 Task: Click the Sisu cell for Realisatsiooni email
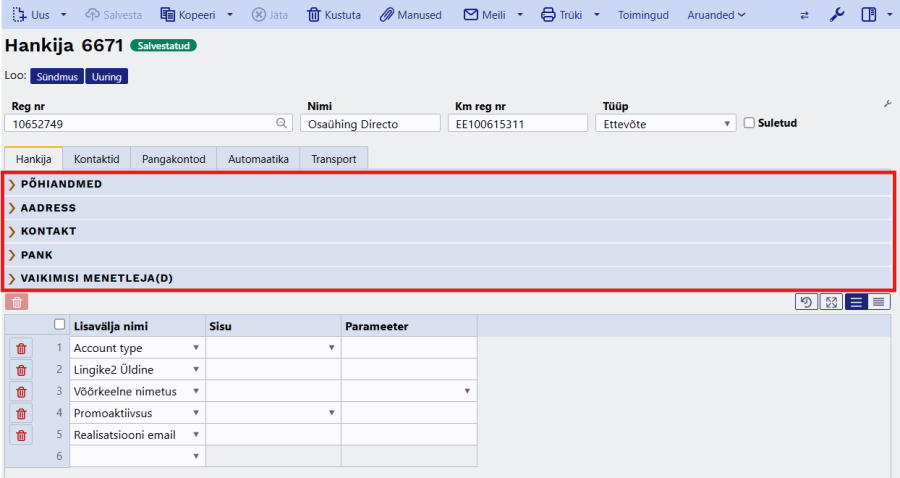coord(273,434)
